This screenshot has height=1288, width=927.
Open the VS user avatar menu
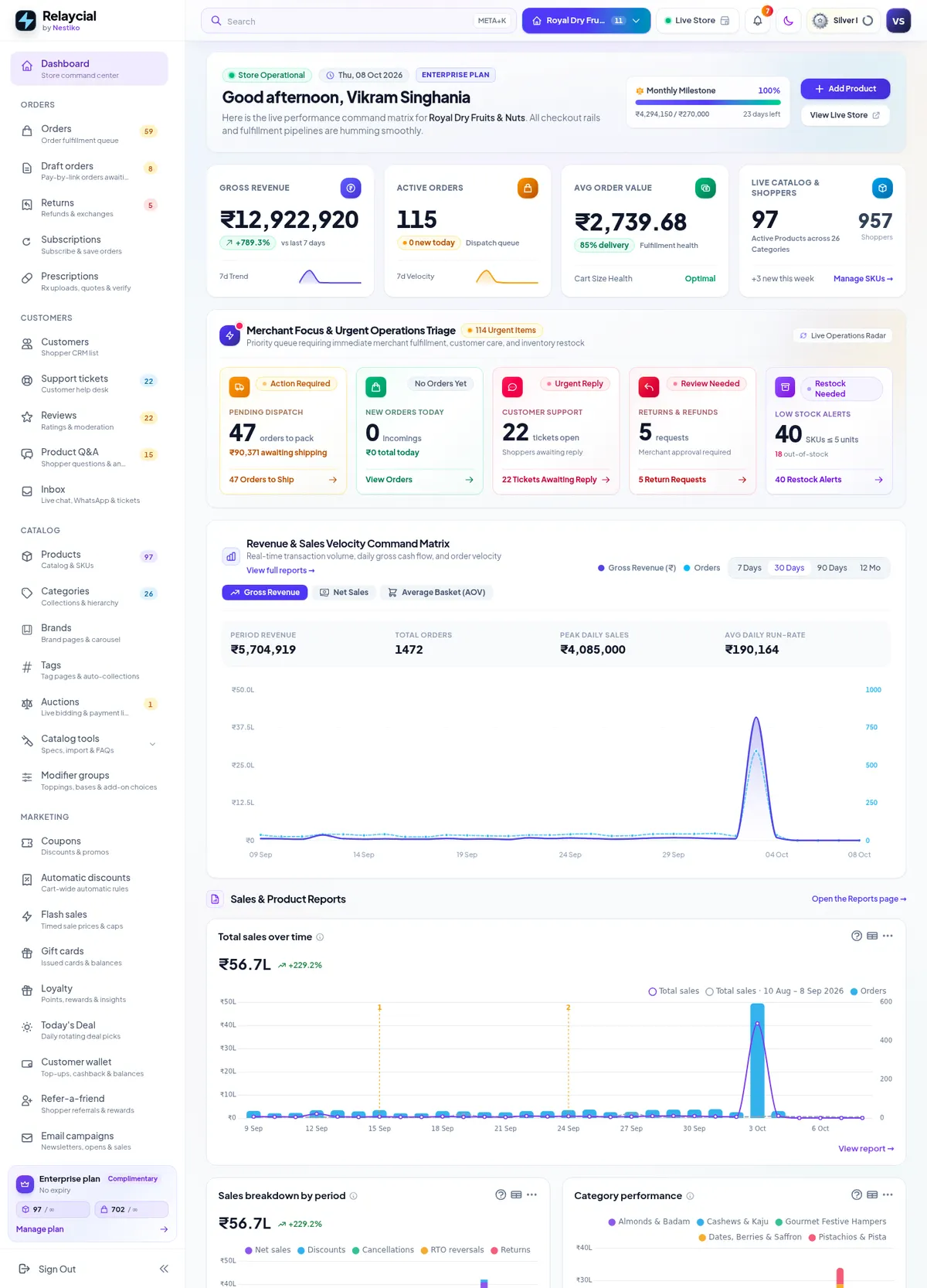[898, 21]
